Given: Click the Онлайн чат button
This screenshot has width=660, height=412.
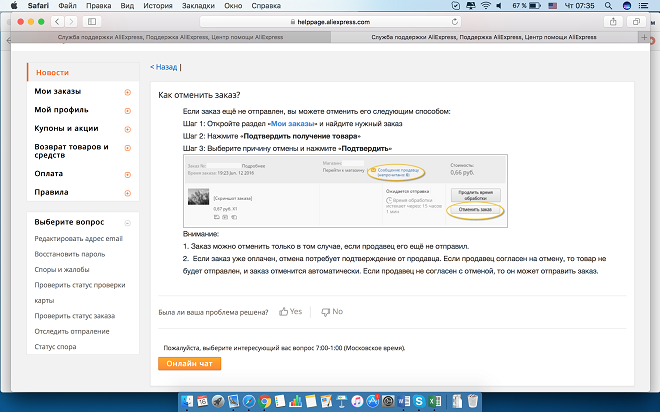Looking at the screenshot, I should tap(189, 364).
